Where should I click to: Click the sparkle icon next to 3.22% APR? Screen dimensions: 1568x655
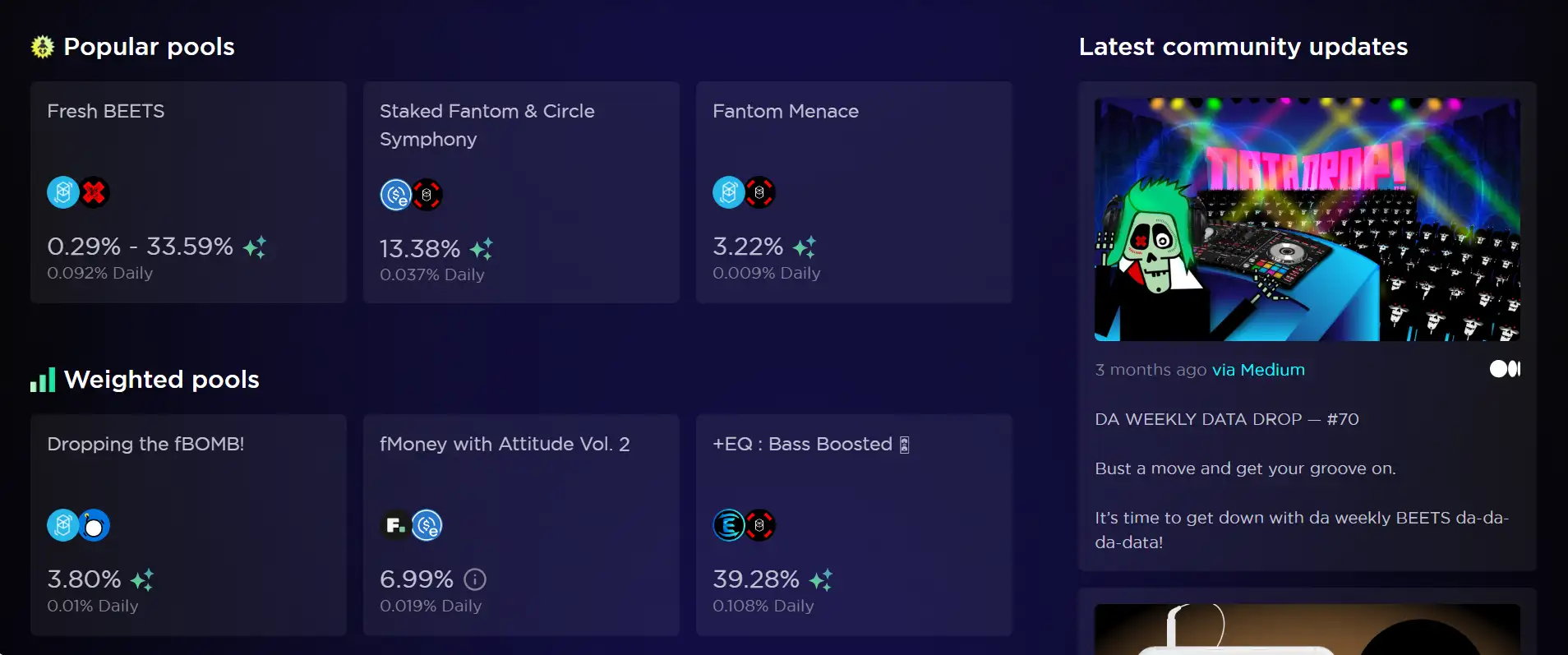pos(805,247)
